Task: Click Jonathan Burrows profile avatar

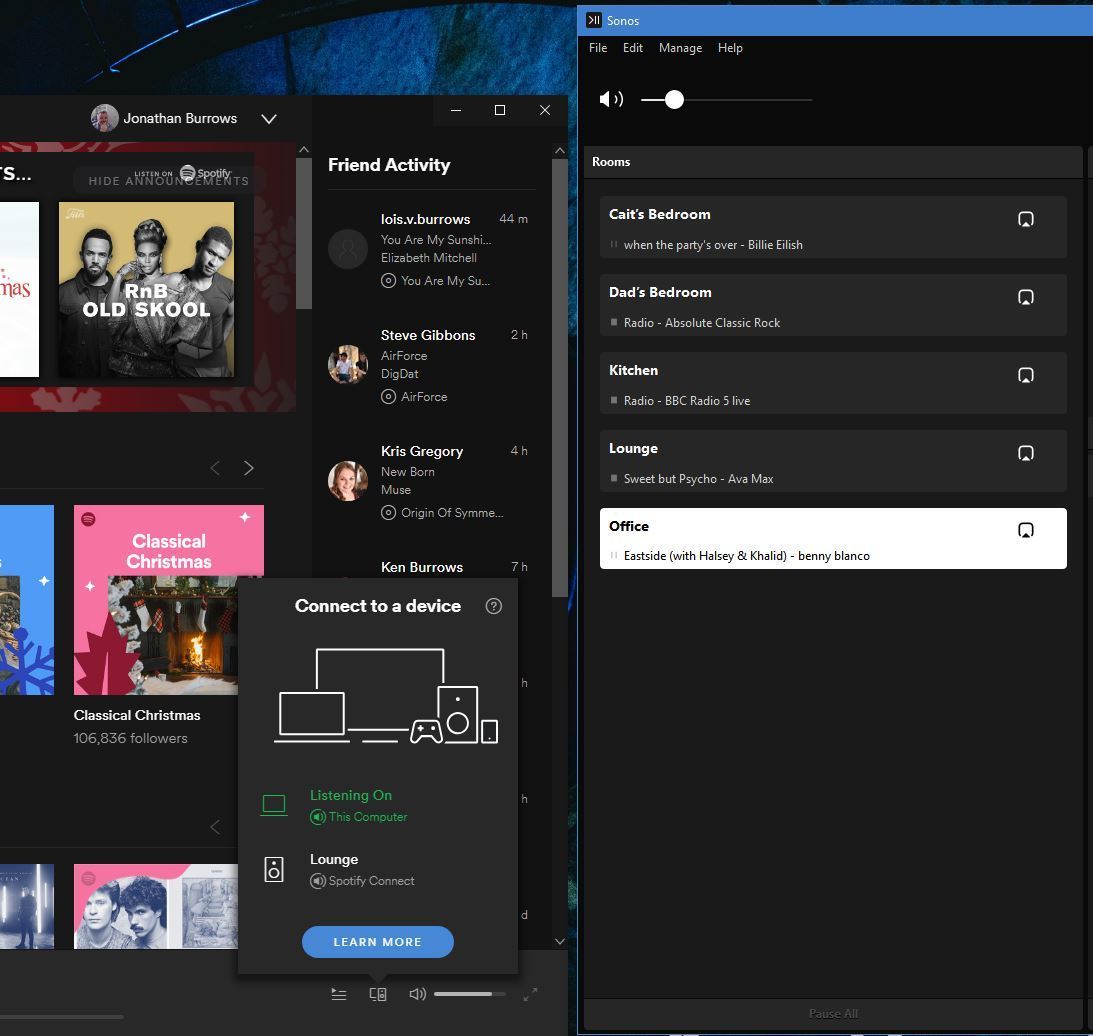Action: pyautogui.click(x=105, y=118)
